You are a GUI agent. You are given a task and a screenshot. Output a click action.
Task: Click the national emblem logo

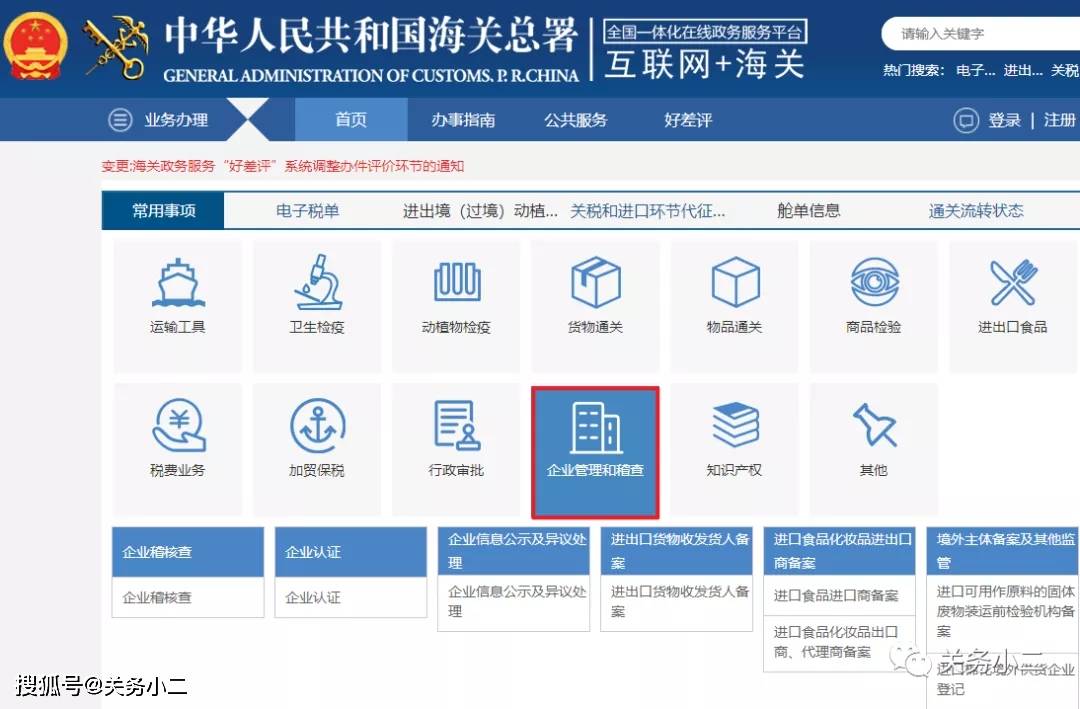click(x=34, y=45)
